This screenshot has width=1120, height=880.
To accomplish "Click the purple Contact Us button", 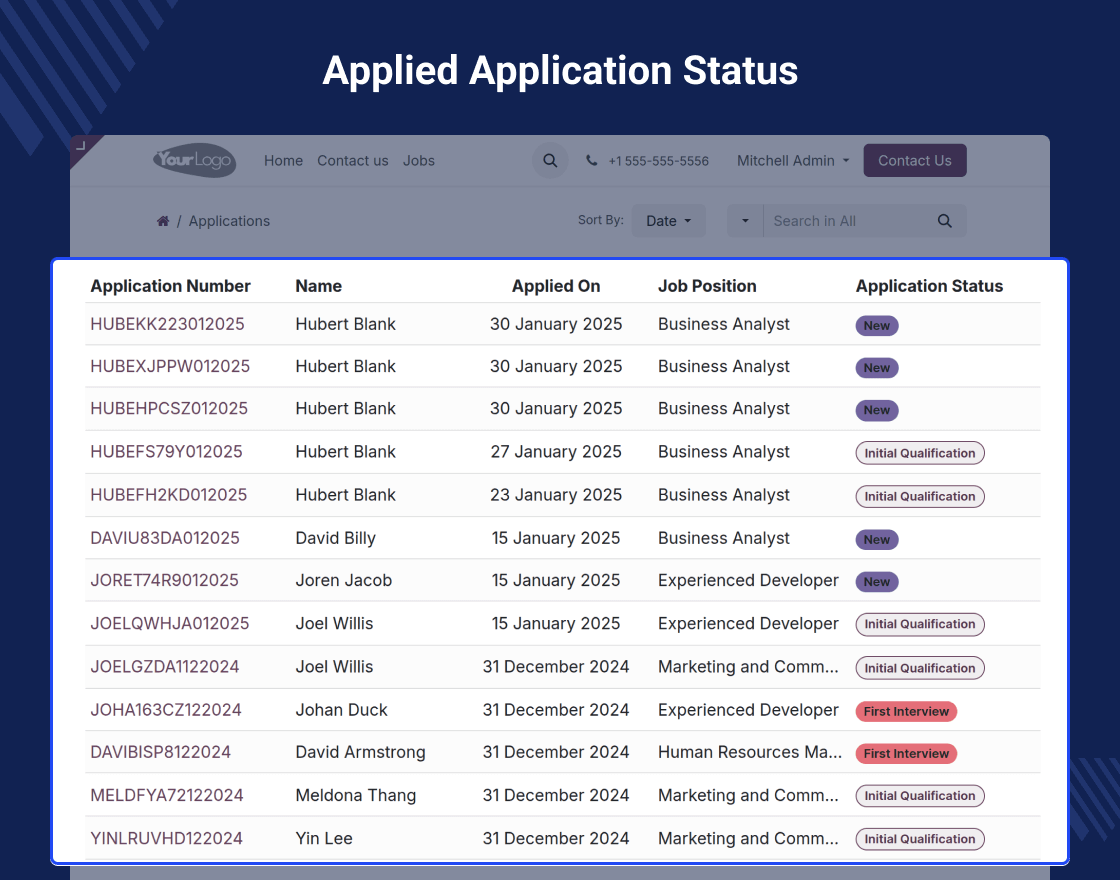I will tap(914, 161).
